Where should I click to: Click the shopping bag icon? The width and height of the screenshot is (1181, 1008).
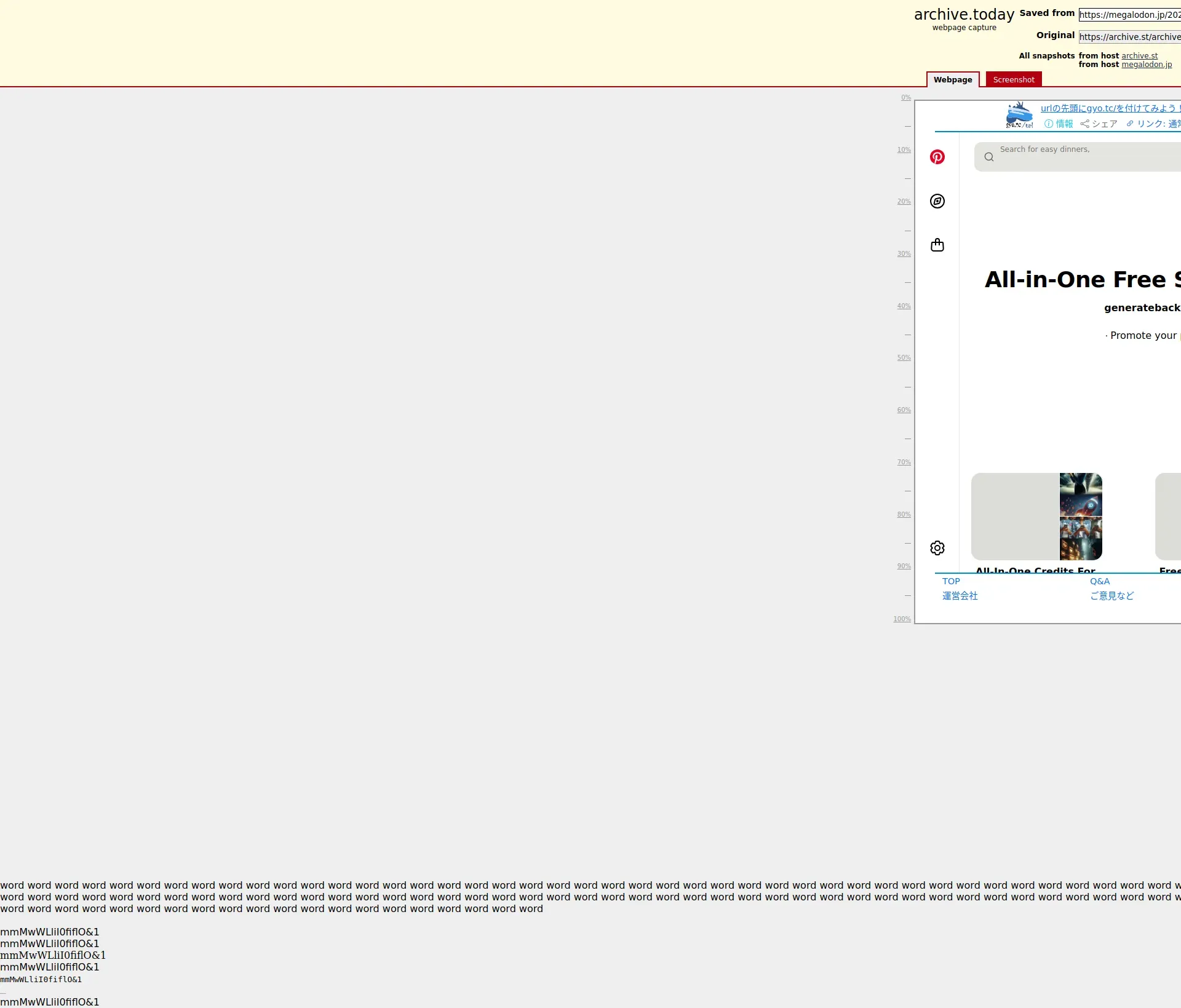coord(937,245)
